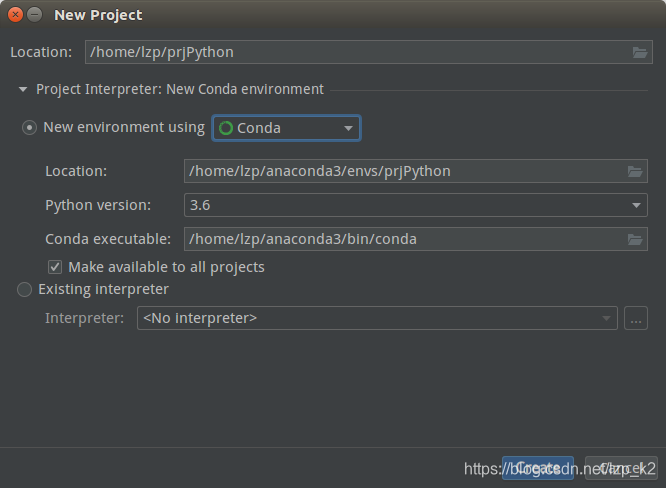The width and height of the screenshot is (666, 488).
Task: Click the green Conda logo icon
Action: click(226, 128)
